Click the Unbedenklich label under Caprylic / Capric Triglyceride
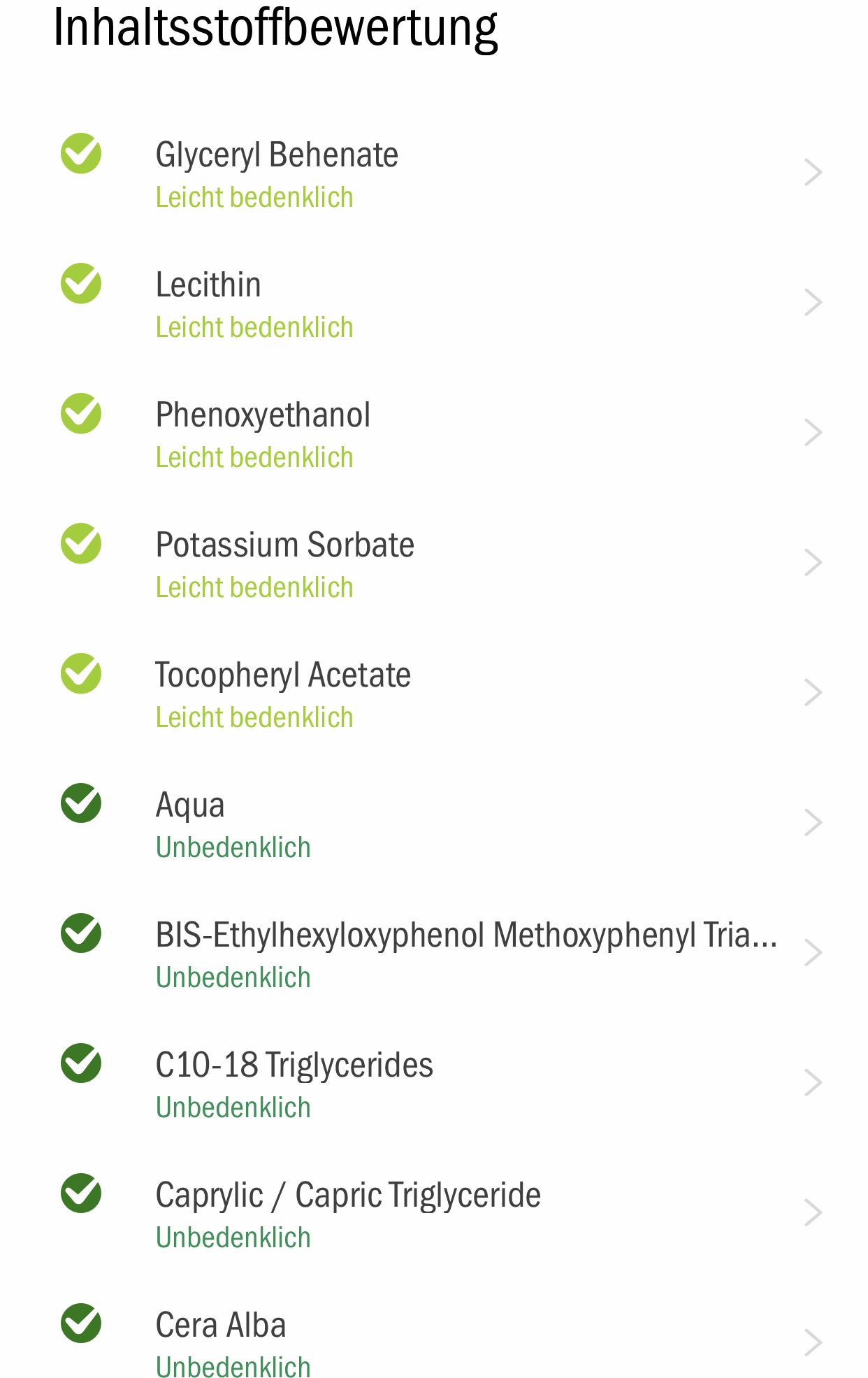 [x=233, y=1237]
